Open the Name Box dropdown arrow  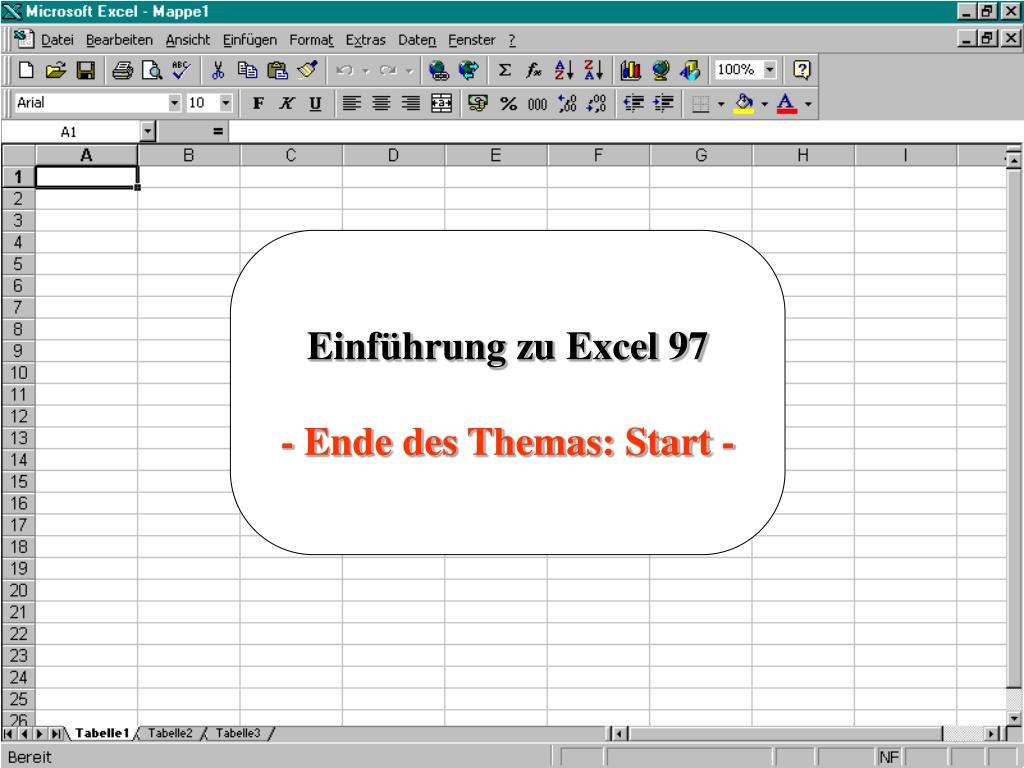pos(148,132)
